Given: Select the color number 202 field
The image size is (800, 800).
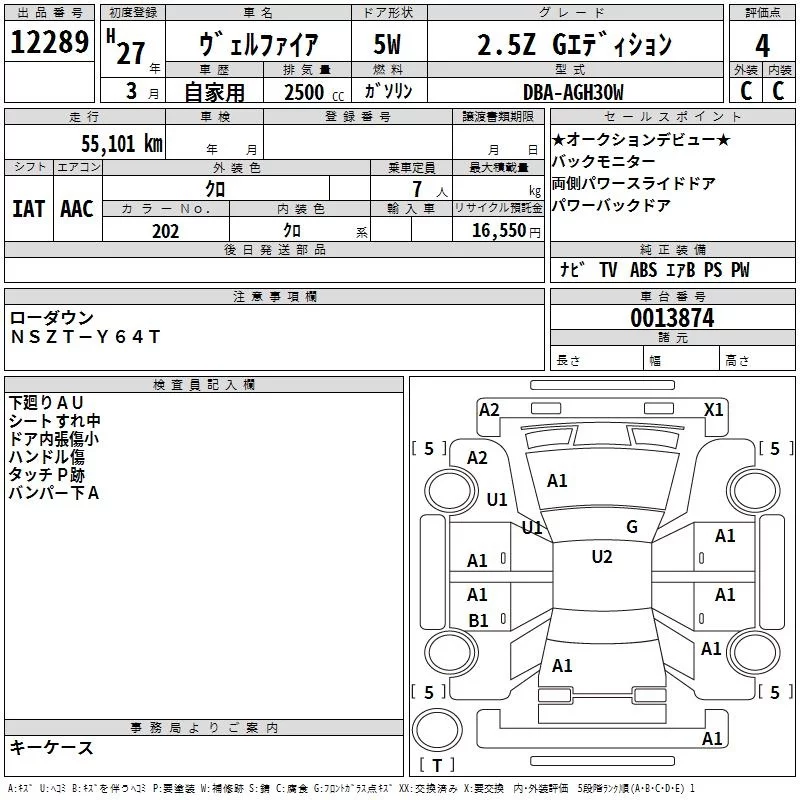Looking at the screenshot, I should (x=165, y=231).
